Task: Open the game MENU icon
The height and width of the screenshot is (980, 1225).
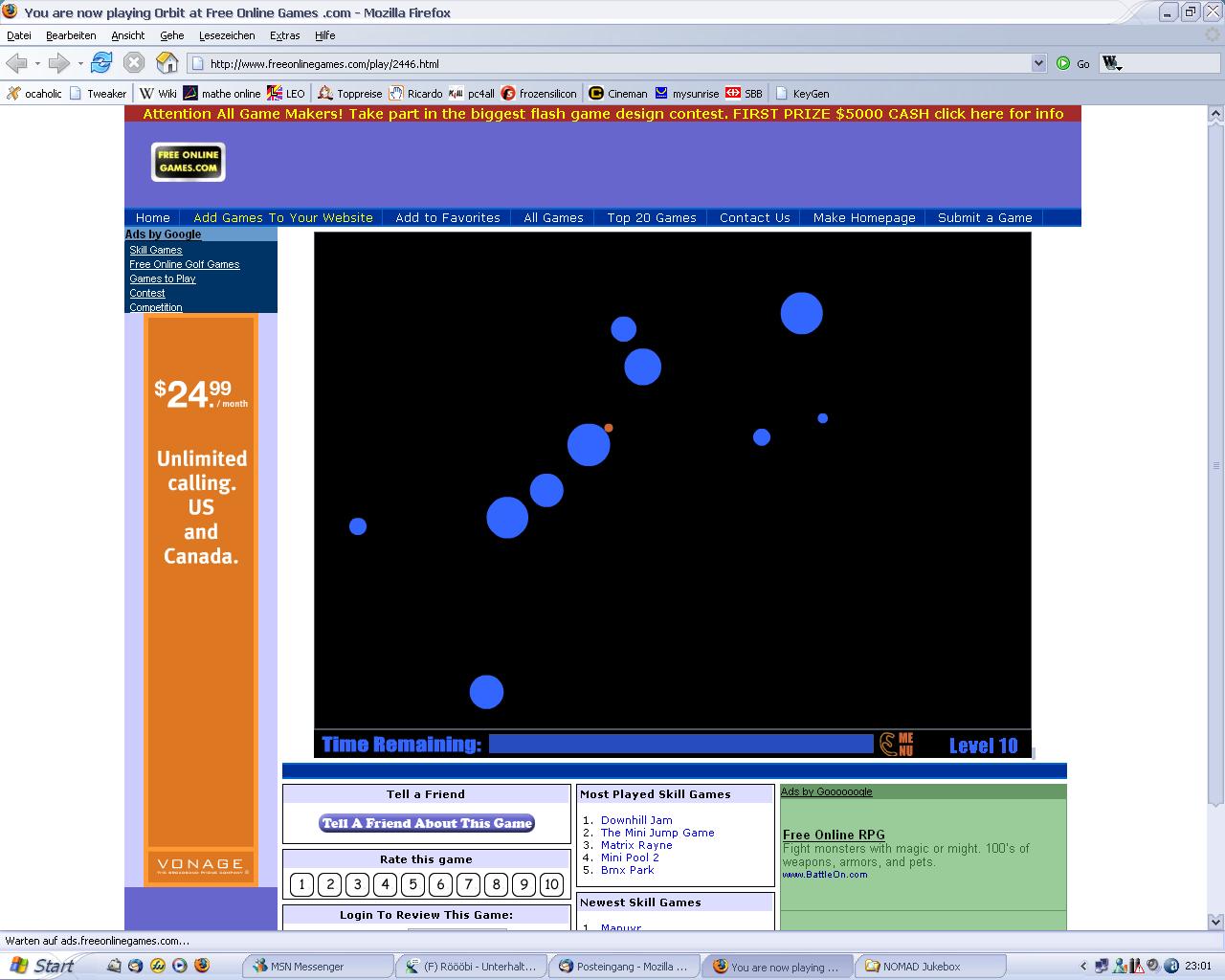Action: pos(897,744)
